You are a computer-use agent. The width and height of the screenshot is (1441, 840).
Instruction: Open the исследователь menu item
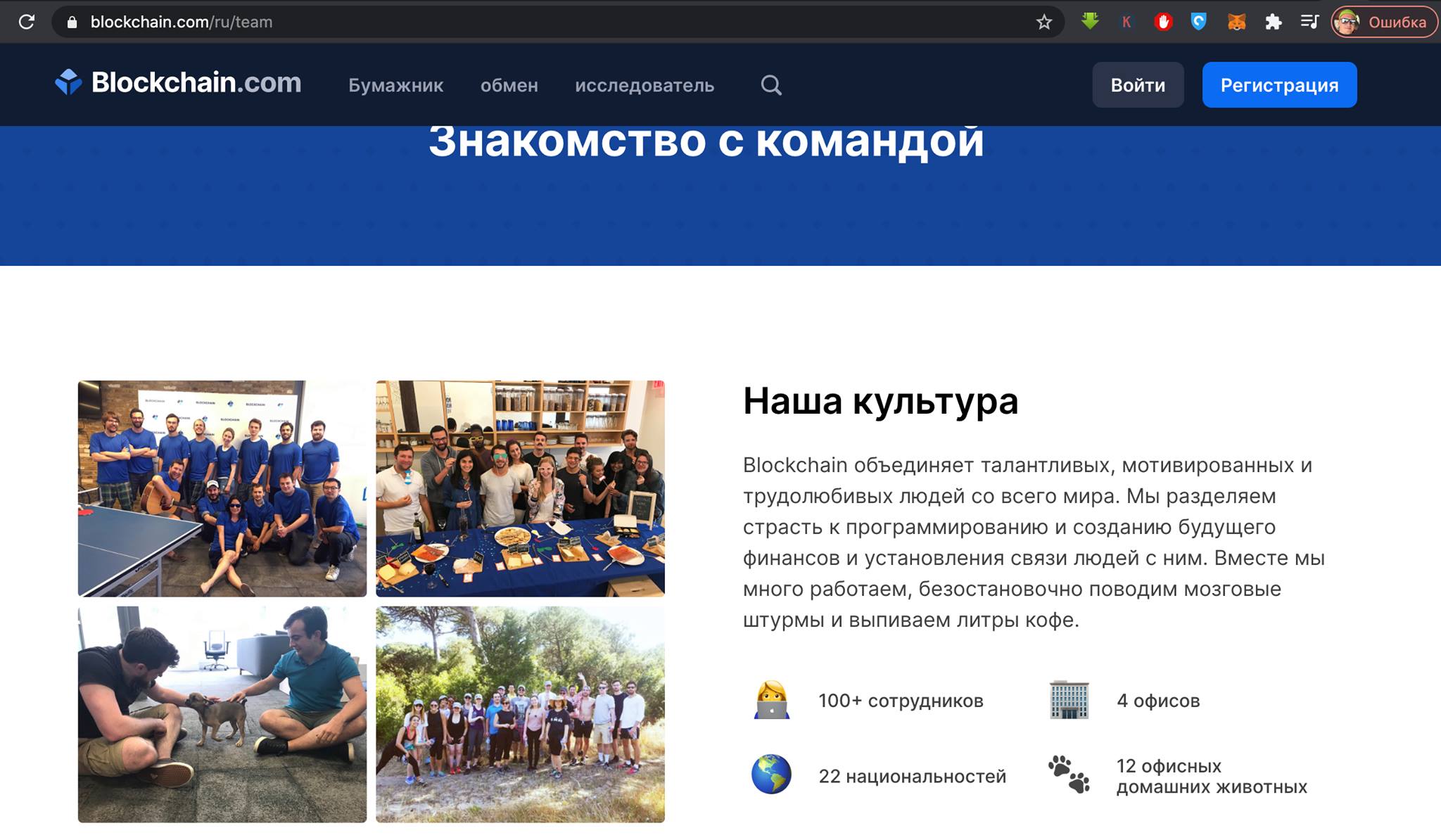pos(645,85)
